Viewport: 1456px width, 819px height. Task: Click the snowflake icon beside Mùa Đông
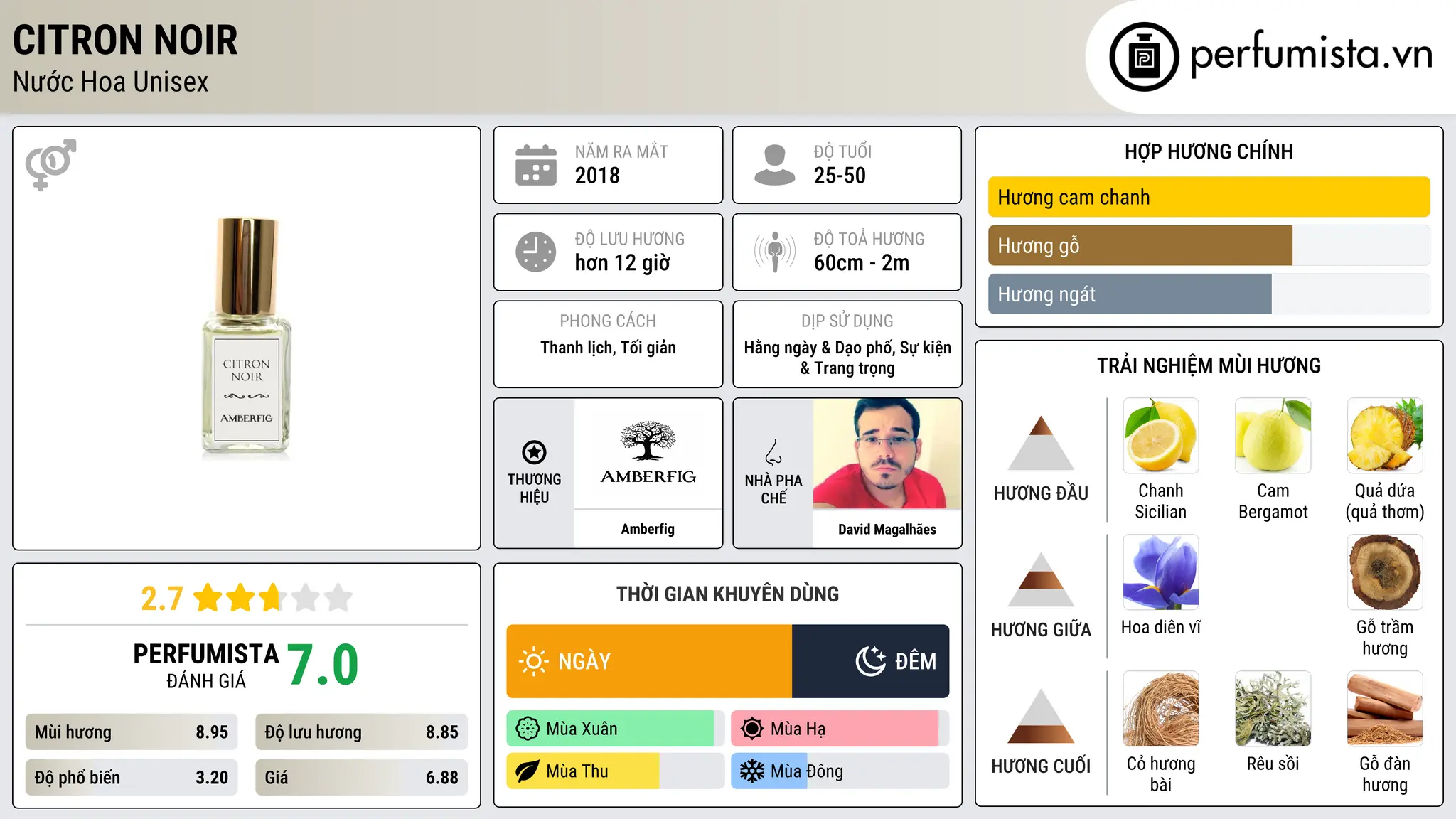pos(752,771)
